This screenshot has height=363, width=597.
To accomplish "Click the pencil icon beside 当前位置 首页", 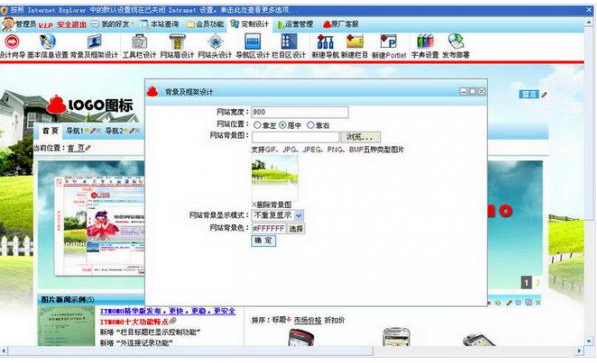I will (x=88, y=148).
